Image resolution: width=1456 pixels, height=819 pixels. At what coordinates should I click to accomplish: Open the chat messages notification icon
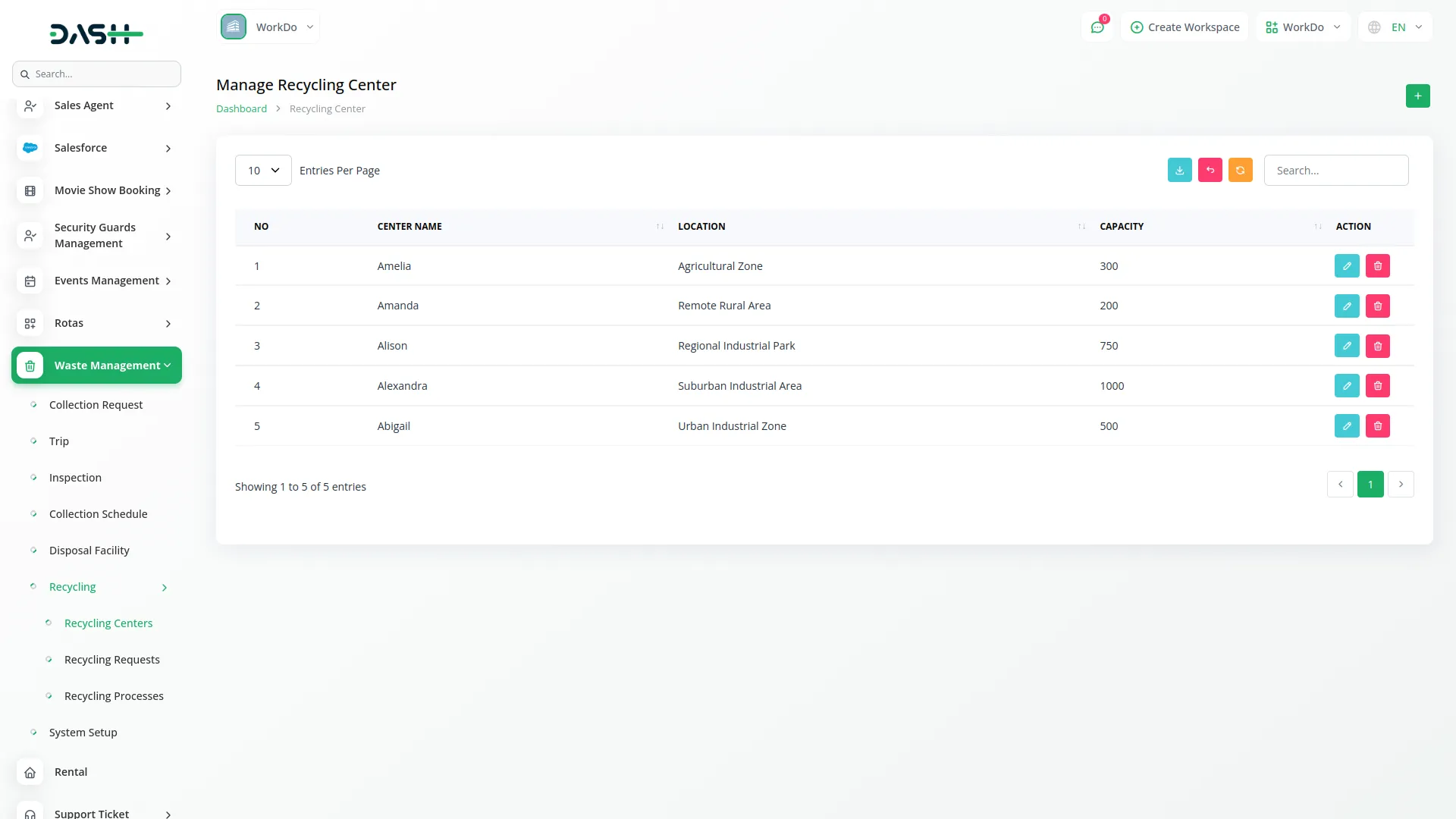1097,27
